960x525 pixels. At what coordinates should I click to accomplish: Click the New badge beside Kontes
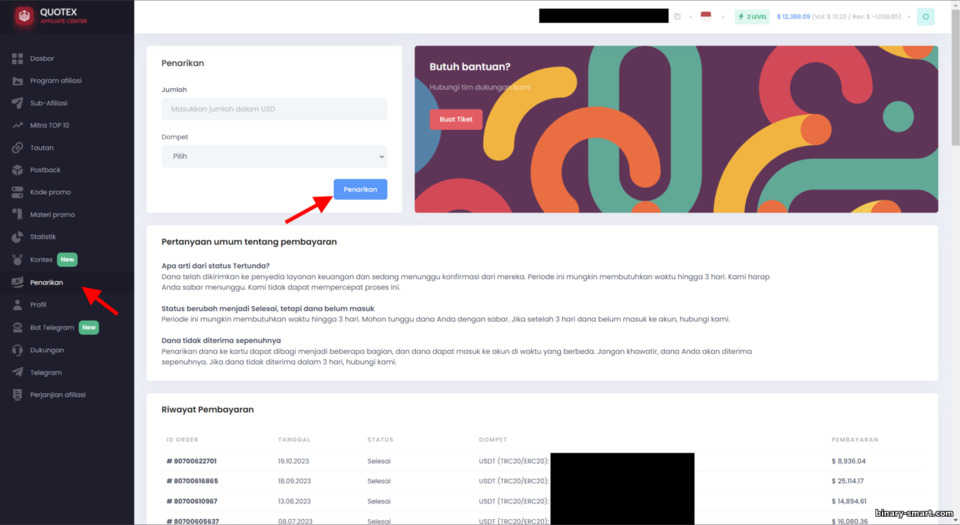click(x=67, y=259)
